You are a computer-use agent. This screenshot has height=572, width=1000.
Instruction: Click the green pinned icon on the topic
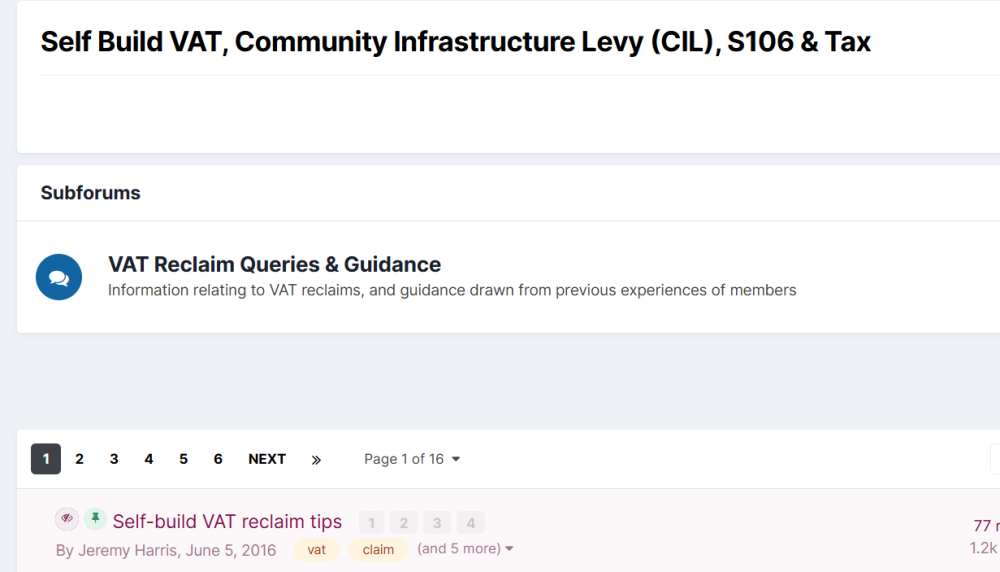pyautogui.click(x=95, y=518)
